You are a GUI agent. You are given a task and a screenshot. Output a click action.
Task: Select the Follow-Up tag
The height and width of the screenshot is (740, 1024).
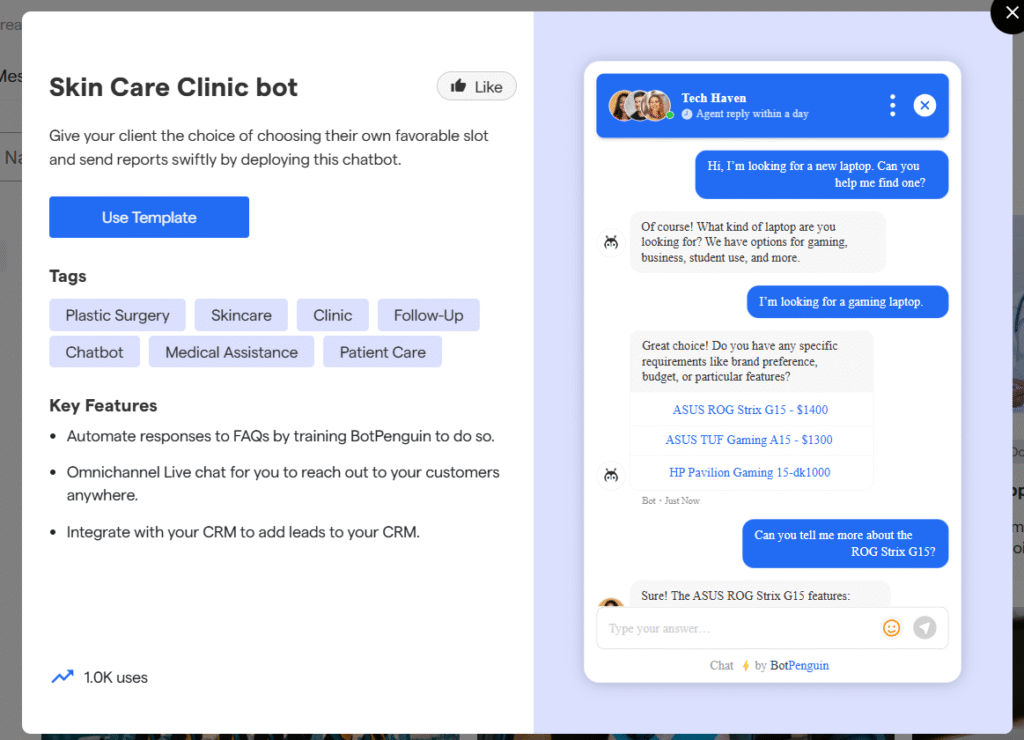(428, 315)
